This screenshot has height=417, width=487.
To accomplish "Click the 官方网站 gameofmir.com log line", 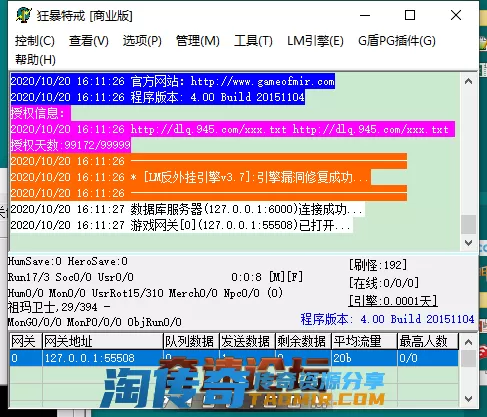I will (x=173, y=81).
